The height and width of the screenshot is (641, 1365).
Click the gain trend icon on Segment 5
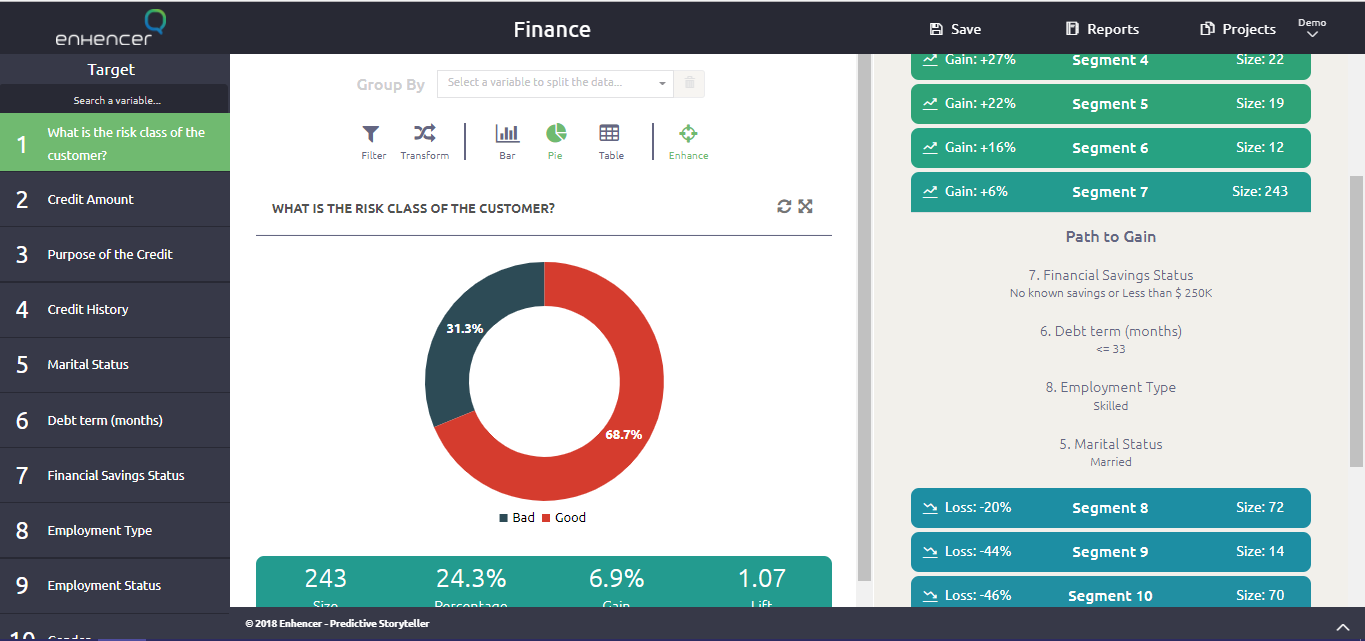pyautogui.click(x=930, y=104)
